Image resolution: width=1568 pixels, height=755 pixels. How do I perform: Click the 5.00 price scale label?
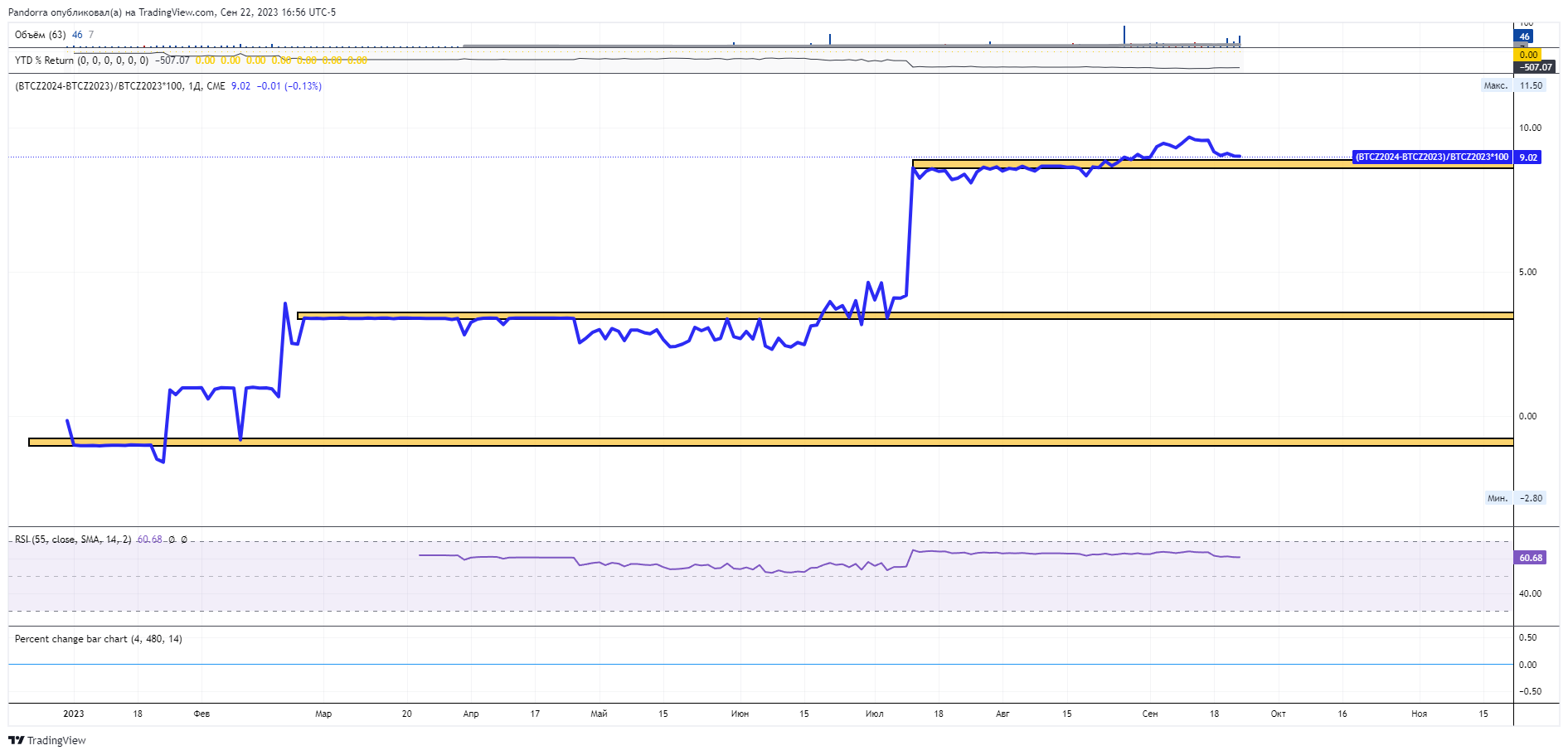1527,272
